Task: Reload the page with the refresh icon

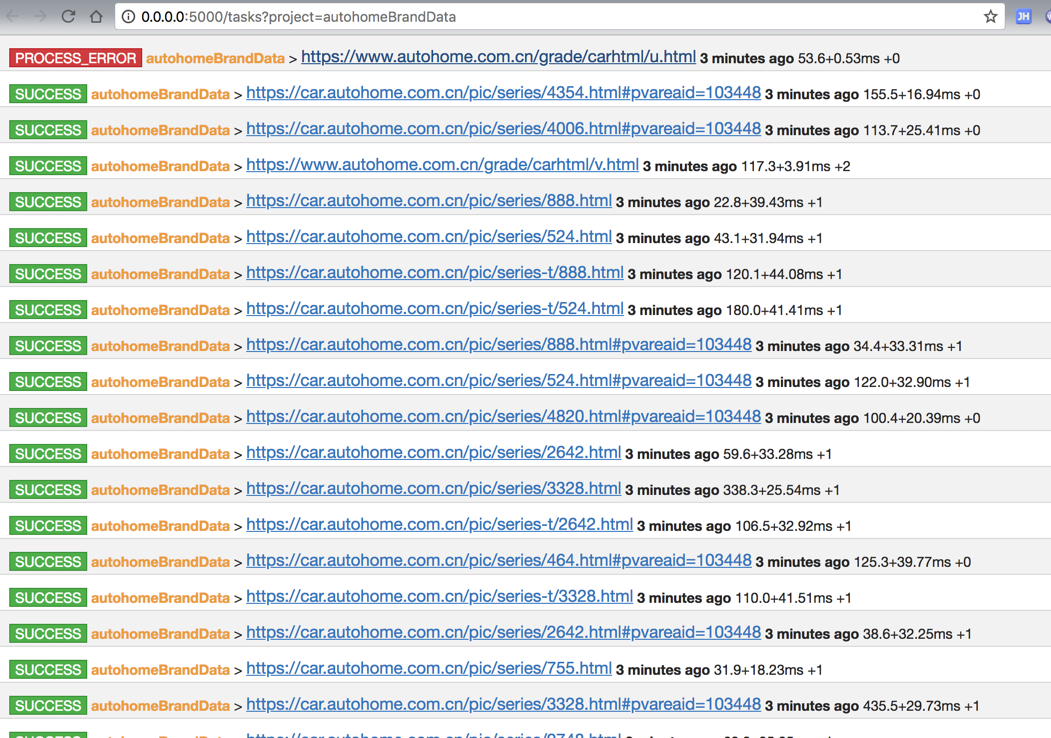Action: (68, 16)
